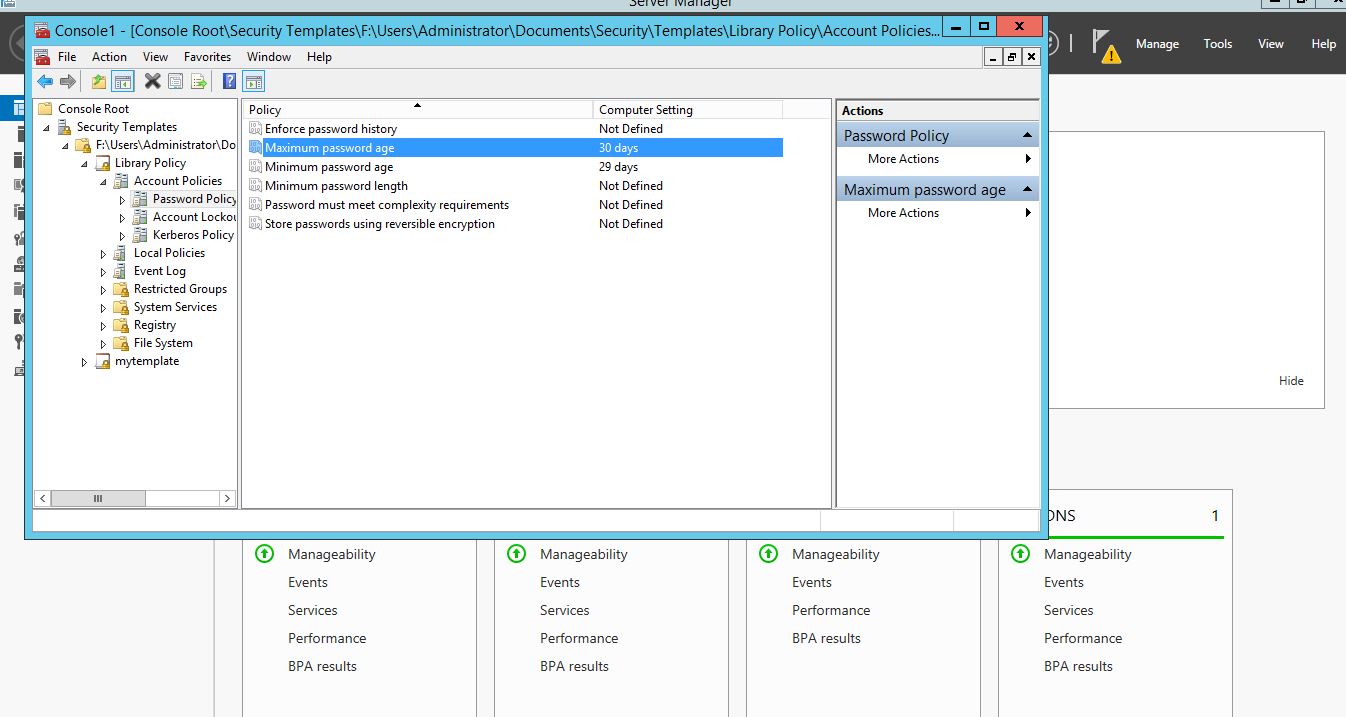
Task: Click the Delete X toolbar icon
Action: click(x=152, y=82)
